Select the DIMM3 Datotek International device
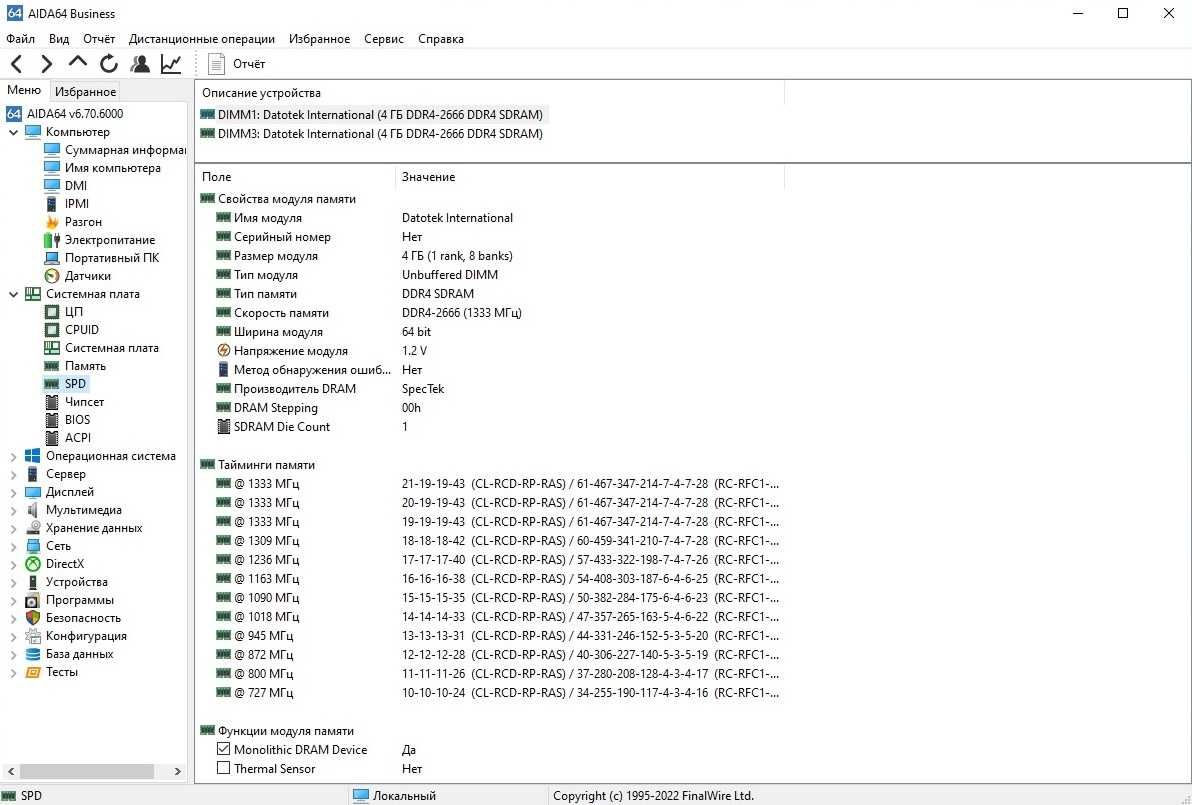Viewport: 1192px width, 805px height. [372, 134]
